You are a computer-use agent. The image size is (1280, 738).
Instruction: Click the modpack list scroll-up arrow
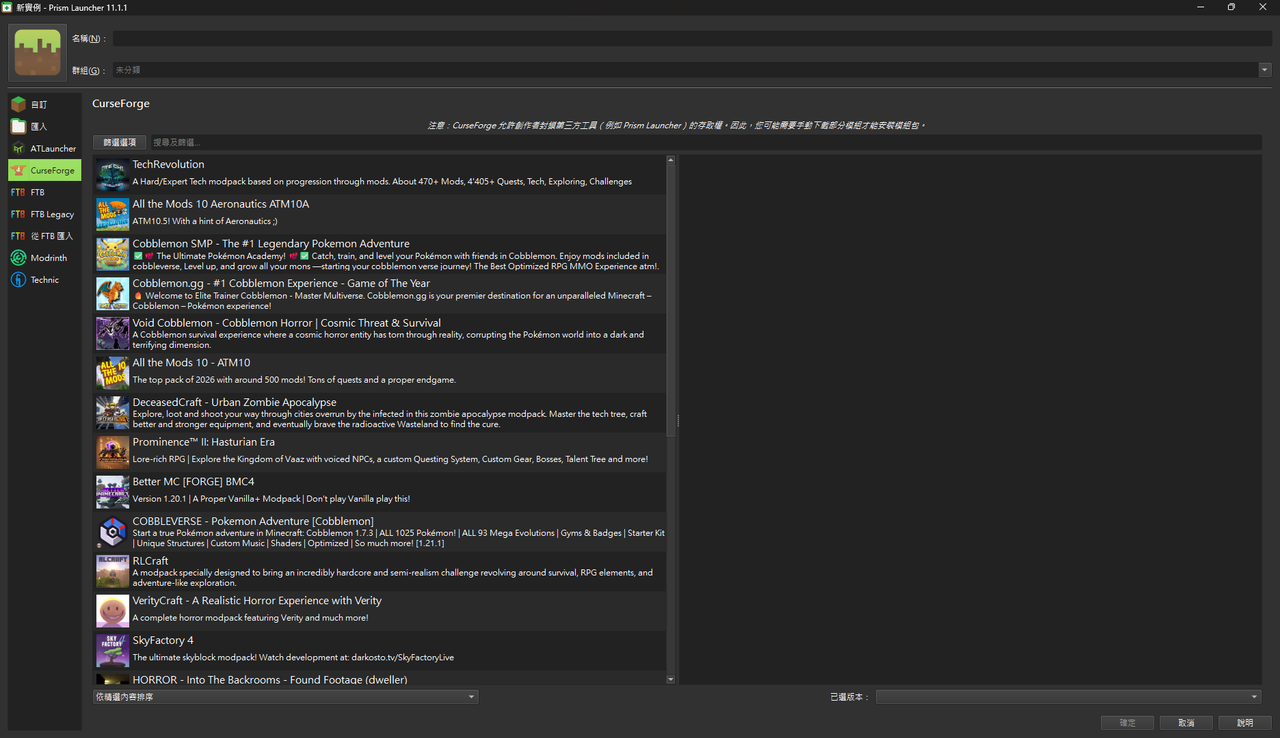tap(671, 160)
